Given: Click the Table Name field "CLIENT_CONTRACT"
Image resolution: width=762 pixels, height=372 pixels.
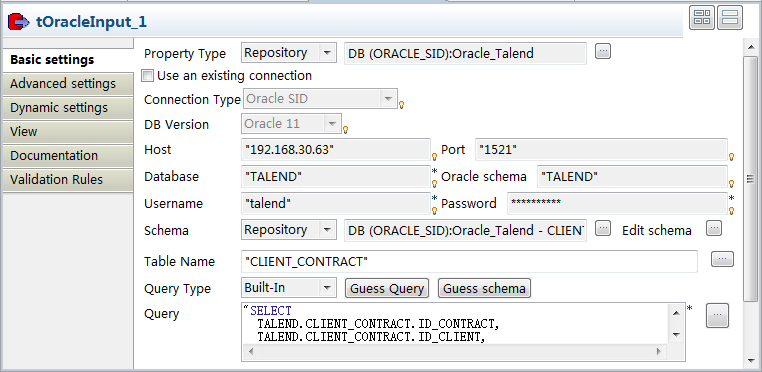Looking at the screenshot, I should coord(469,262).
